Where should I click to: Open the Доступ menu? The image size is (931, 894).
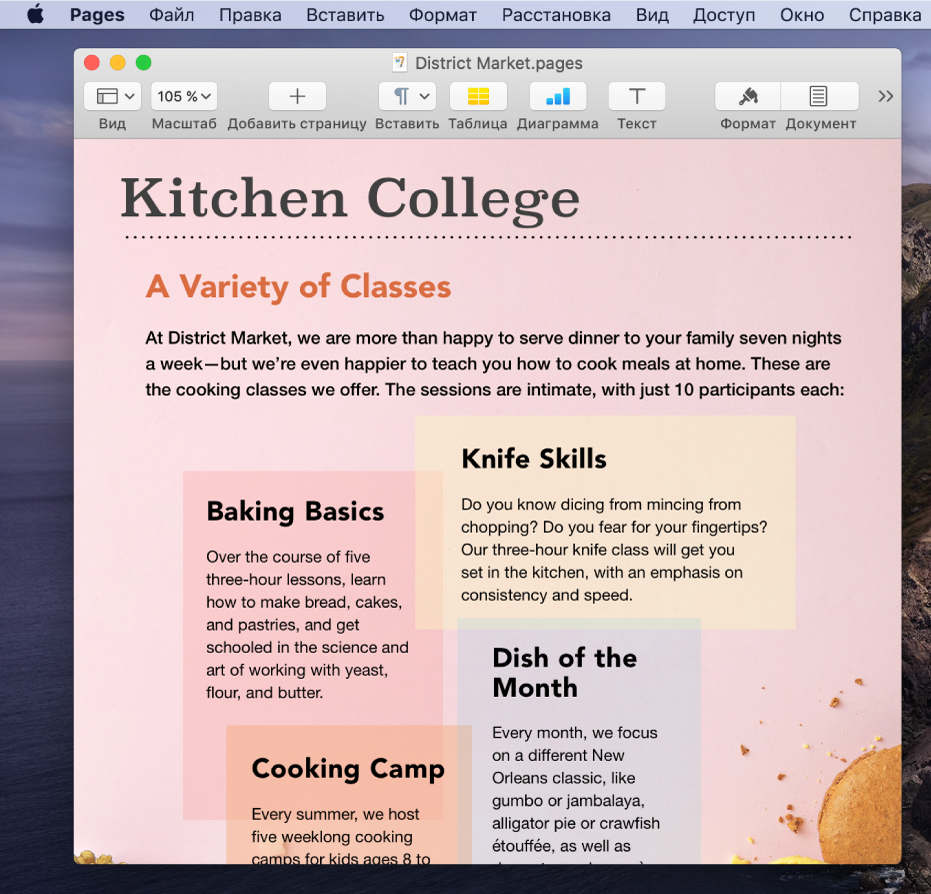(724, 15)
